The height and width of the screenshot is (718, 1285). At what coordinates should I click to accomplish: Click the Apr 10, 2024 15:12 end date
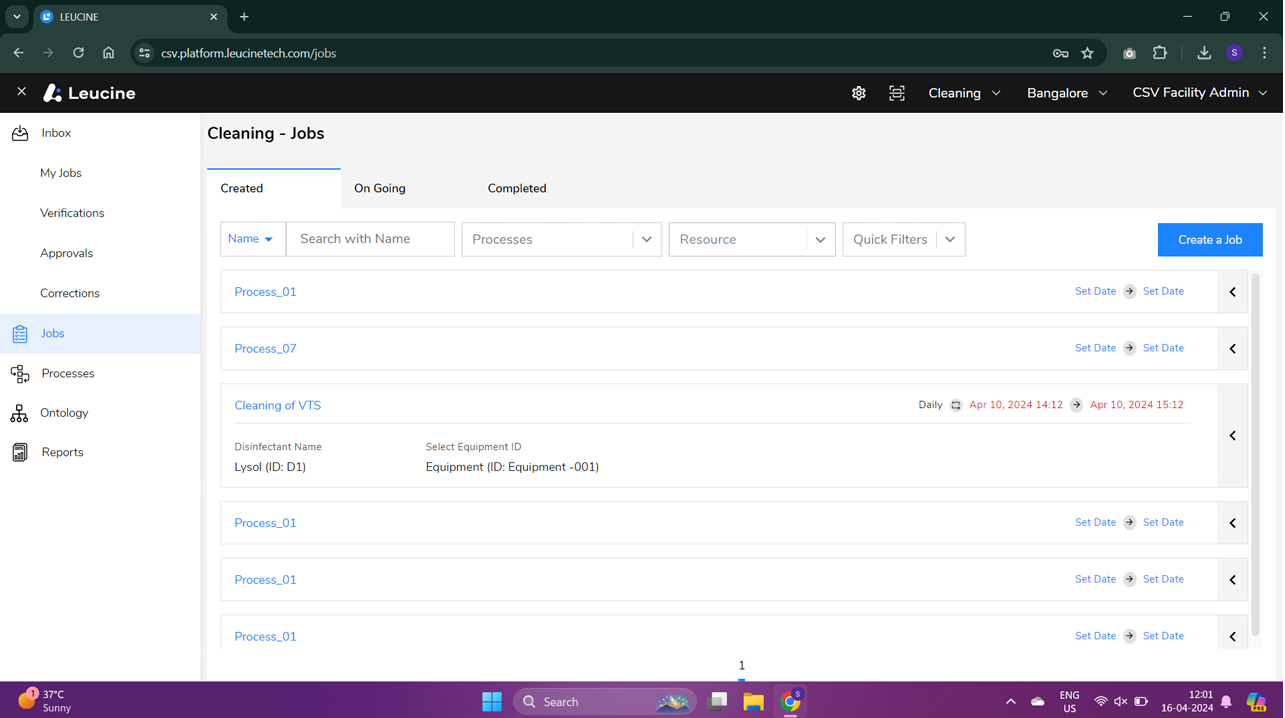coord(1137,405)
